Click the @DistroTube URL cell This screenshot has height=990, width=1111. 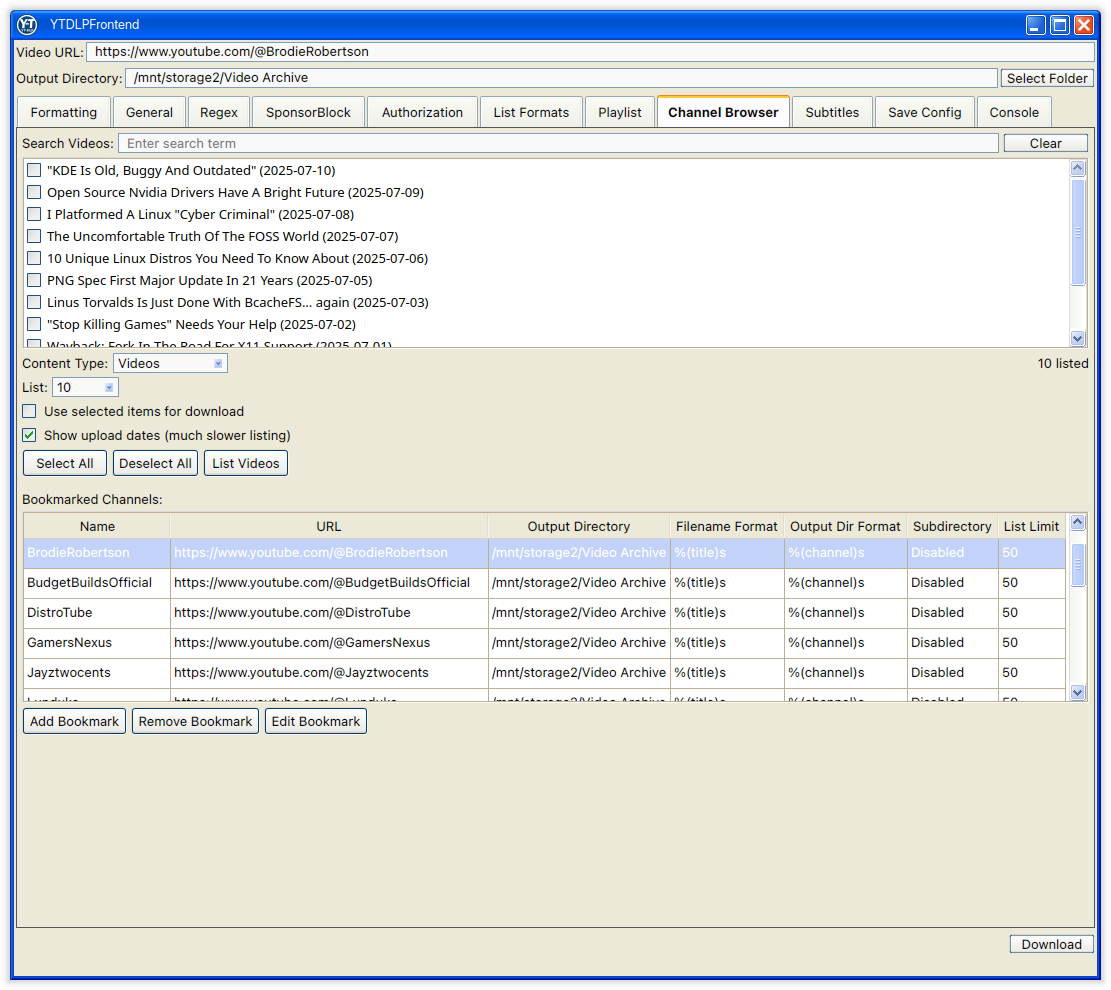coord(329,612)
